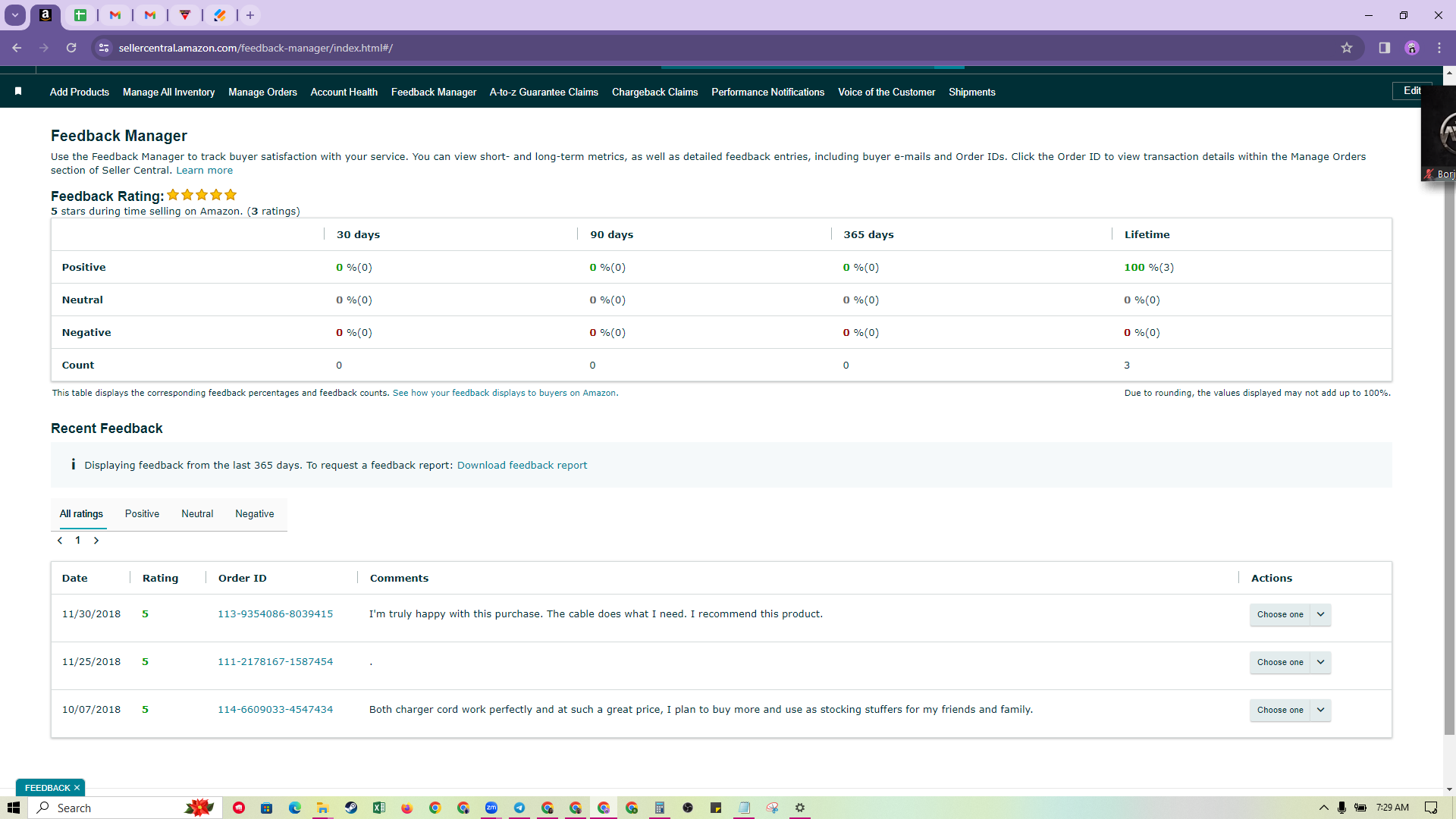This screenshot has height=819, width=1456.
Task: Open Notepad from the taskbar
Action: coord(744,808)
